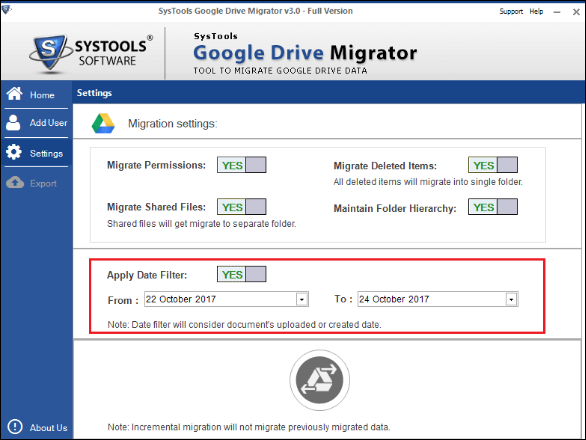Click the Settings header label

click(95, 93)
